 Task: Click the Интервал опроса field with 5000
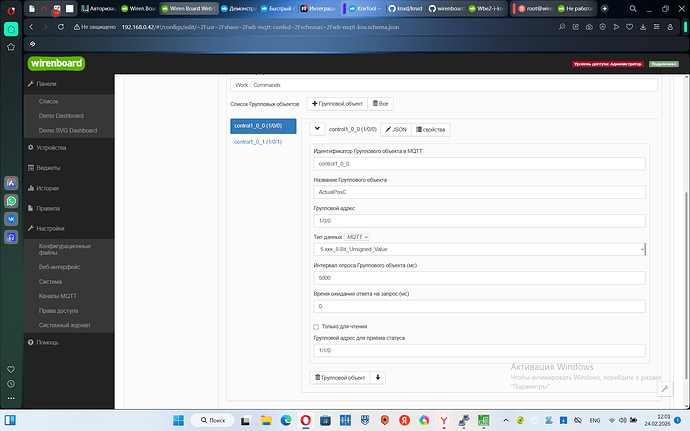pos(479,278)
